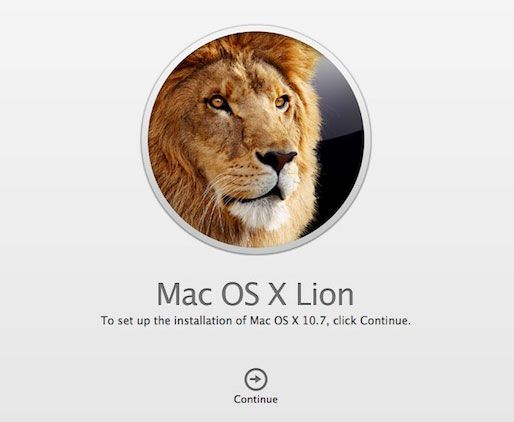Click the word Continue in the instruction sentence
This screenshot has height=422, width=514.
tap(383, 321)
